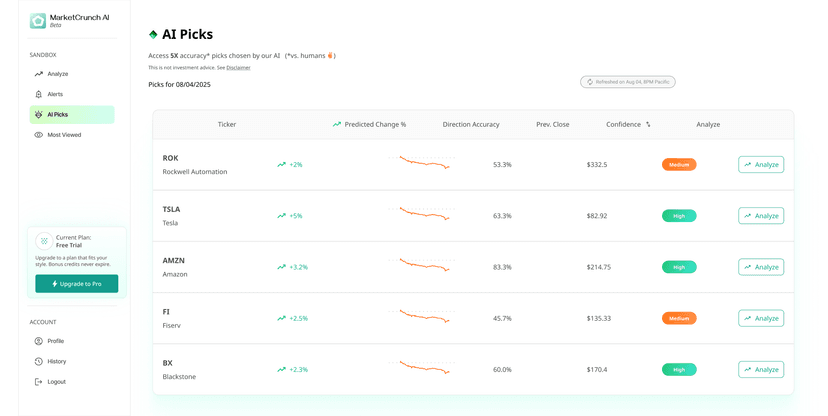Open the History page

56,361
